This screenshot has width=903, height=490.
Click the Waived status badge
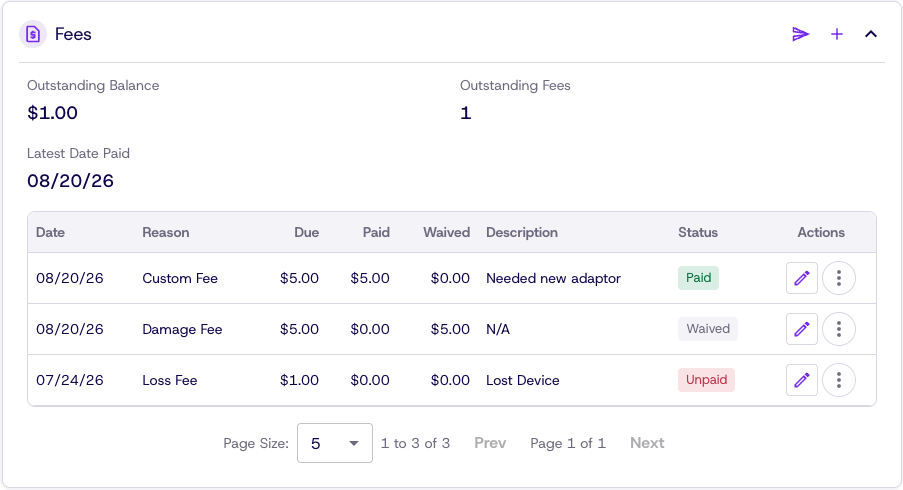click(708, 329)
